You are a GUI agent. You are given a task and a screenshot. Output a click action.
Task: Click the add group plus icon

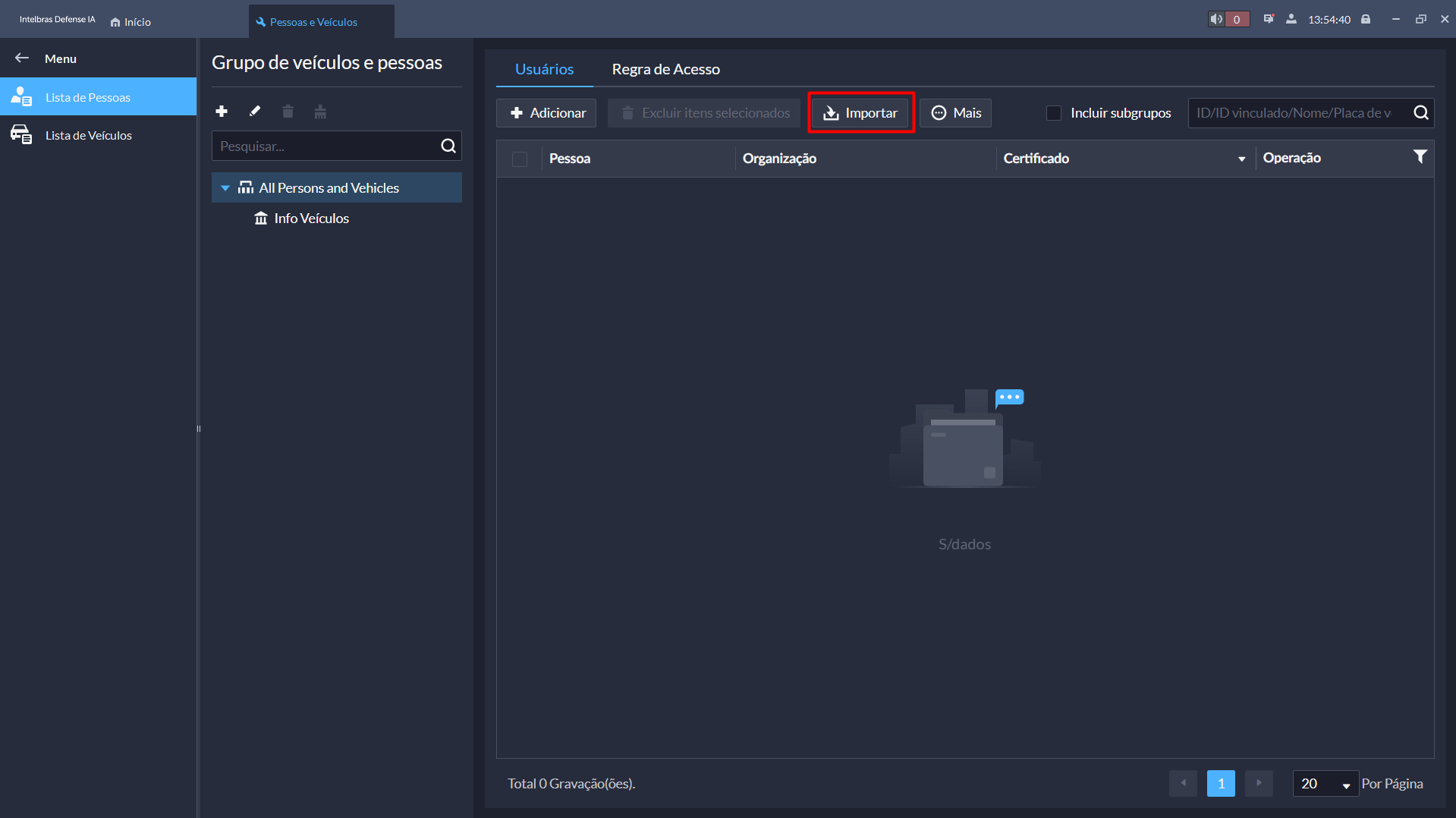pyautogui.click(x=222, y=112)
